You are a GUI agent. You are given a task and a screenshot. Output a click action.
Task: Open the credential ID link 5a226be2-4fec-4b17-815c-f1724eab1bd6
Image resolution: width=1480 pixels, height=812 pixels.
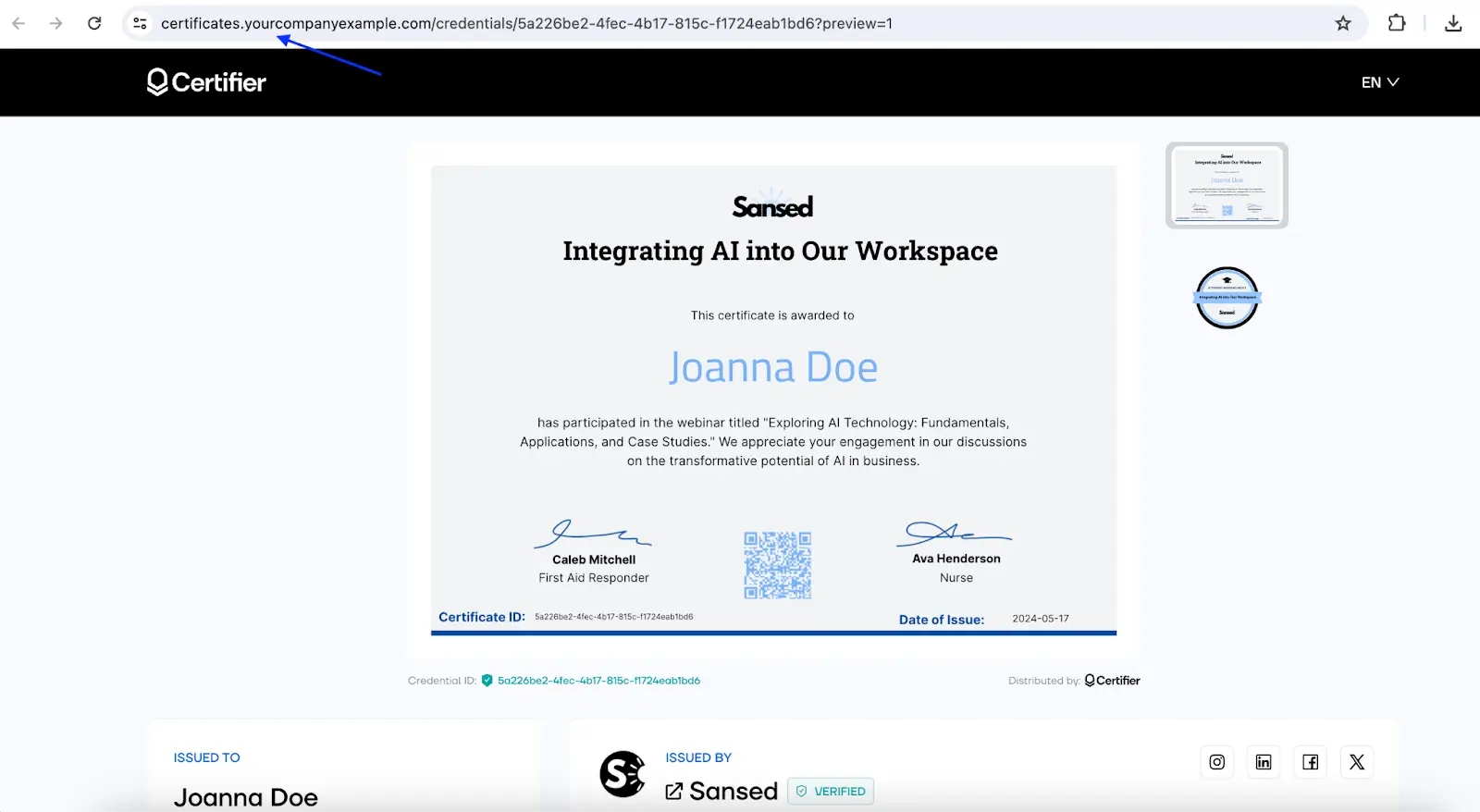598,681
